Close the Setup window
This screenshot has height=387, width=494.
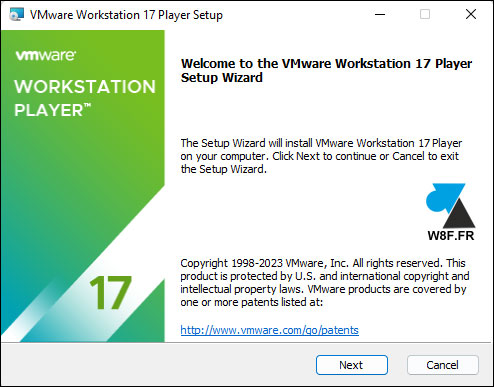click(471, 14)
